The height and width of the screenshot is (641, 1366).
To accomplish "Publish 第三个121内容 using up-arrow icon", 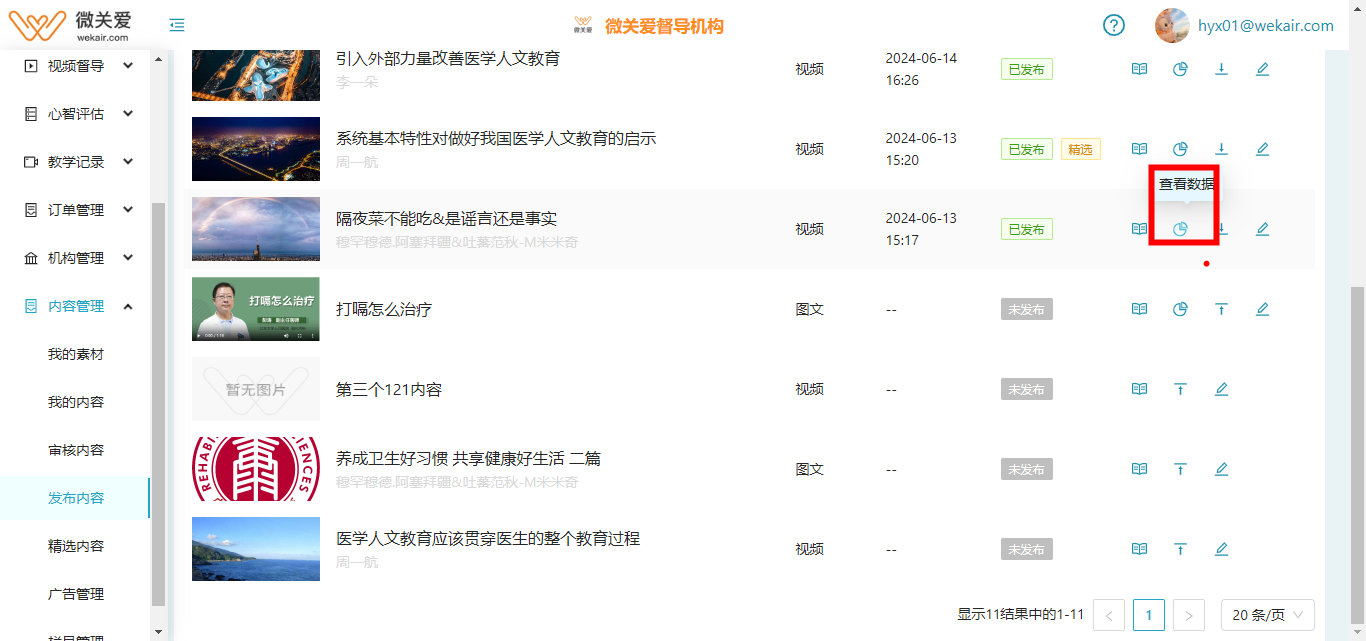I will click(1180, 389).
